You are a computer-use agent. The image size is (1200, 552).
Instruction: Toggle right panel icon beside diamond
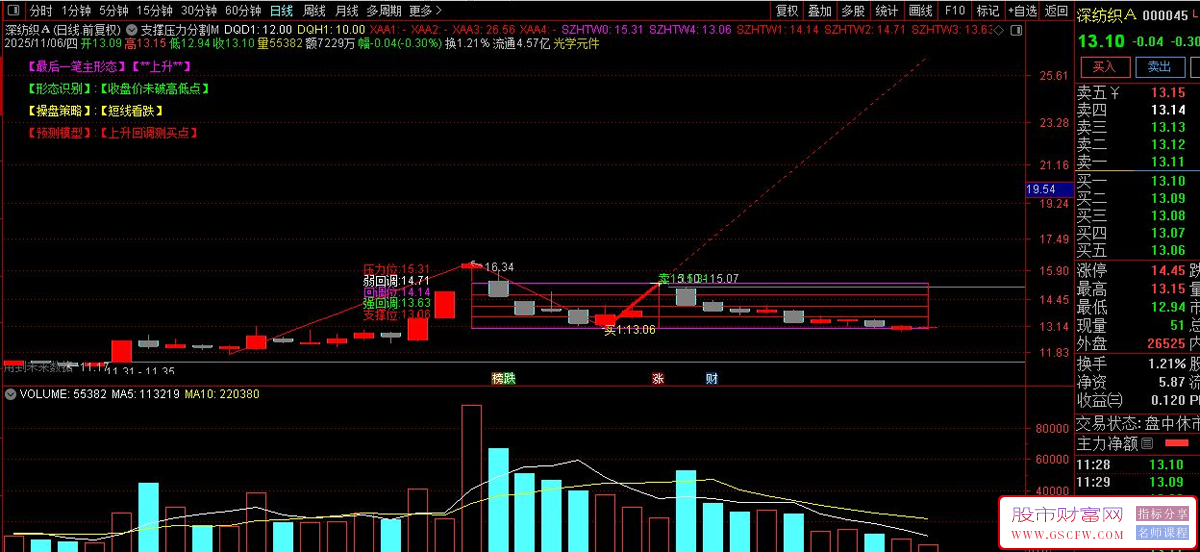pyautogui.click(x=1016, y=30)
